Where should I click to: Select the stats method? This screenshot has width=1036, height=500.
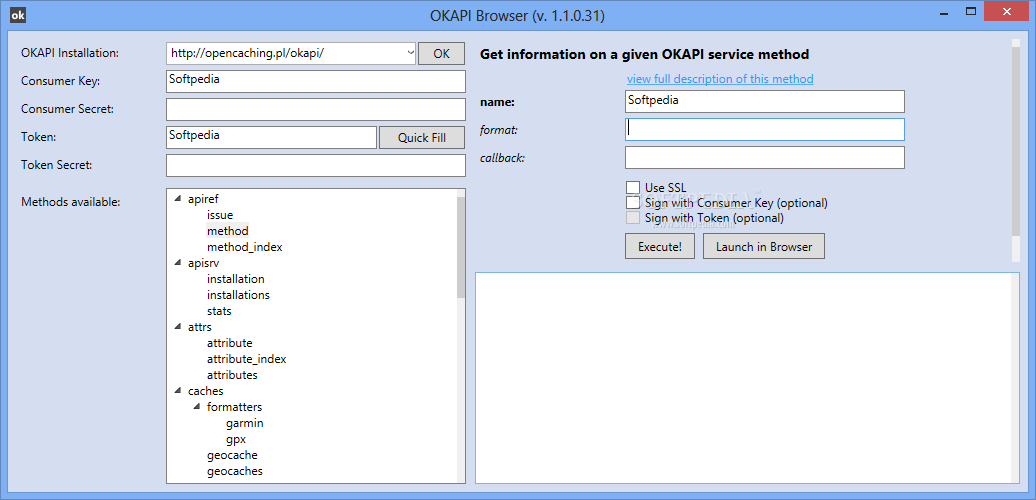click(x=219, y=310)
